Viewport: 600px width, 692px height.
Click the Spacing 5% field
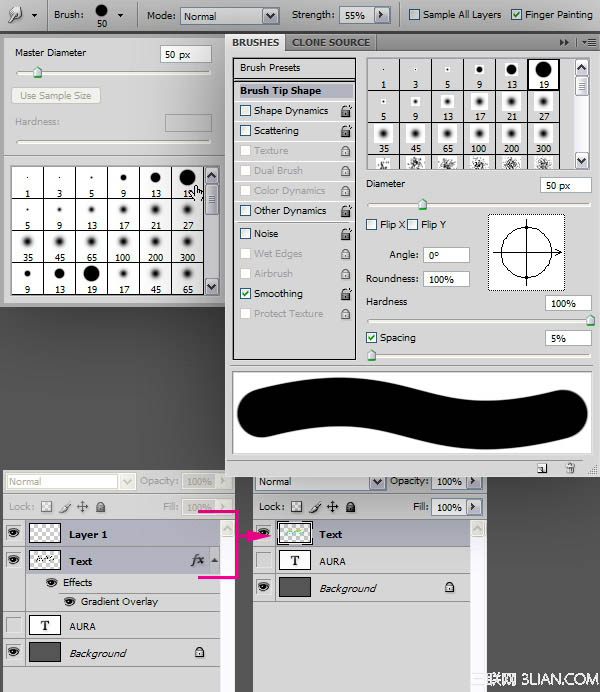pos(568,338)
